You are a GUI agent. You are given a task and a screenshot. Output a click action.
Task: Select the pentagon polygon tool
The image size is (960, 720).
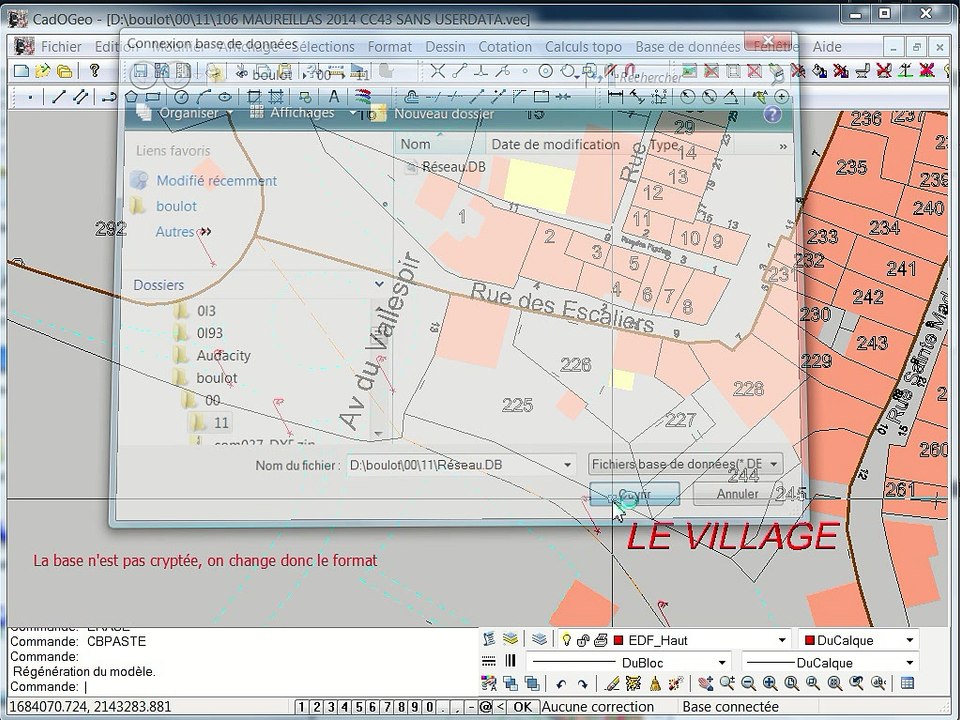[x=131, y=97]
